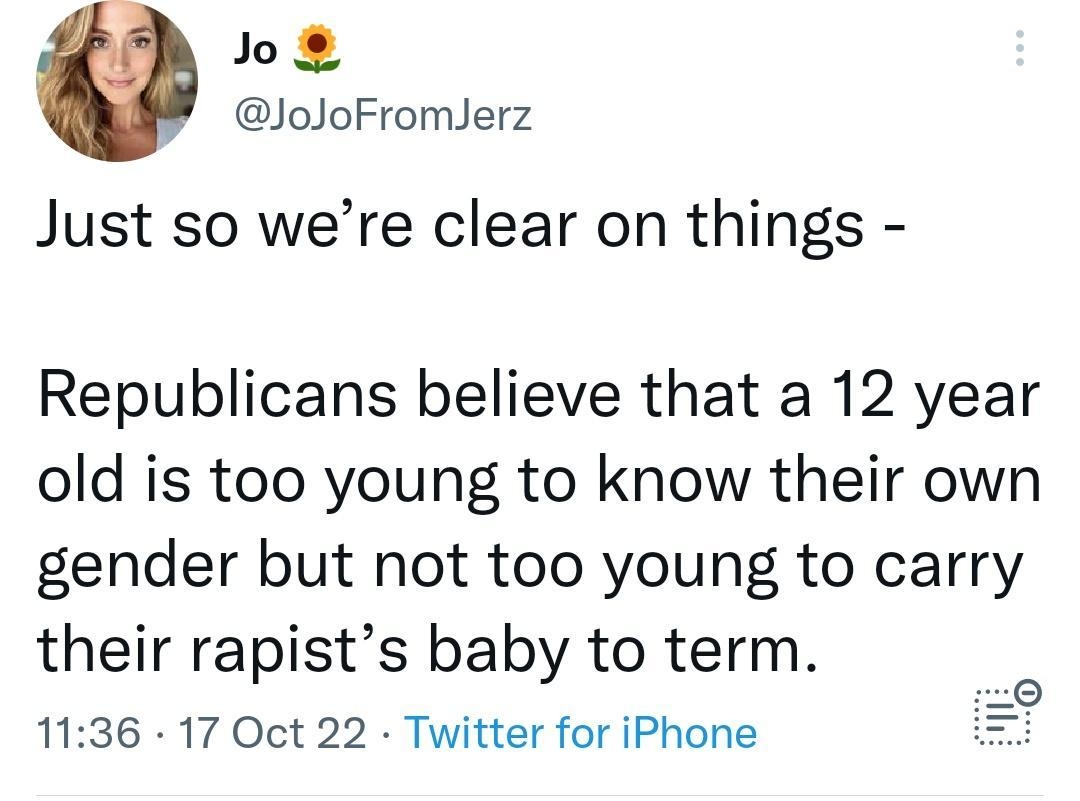This screenshot has width=1080, height=801.
Task: Click the dash after 'things'
Action: click(x=896, y=228)
